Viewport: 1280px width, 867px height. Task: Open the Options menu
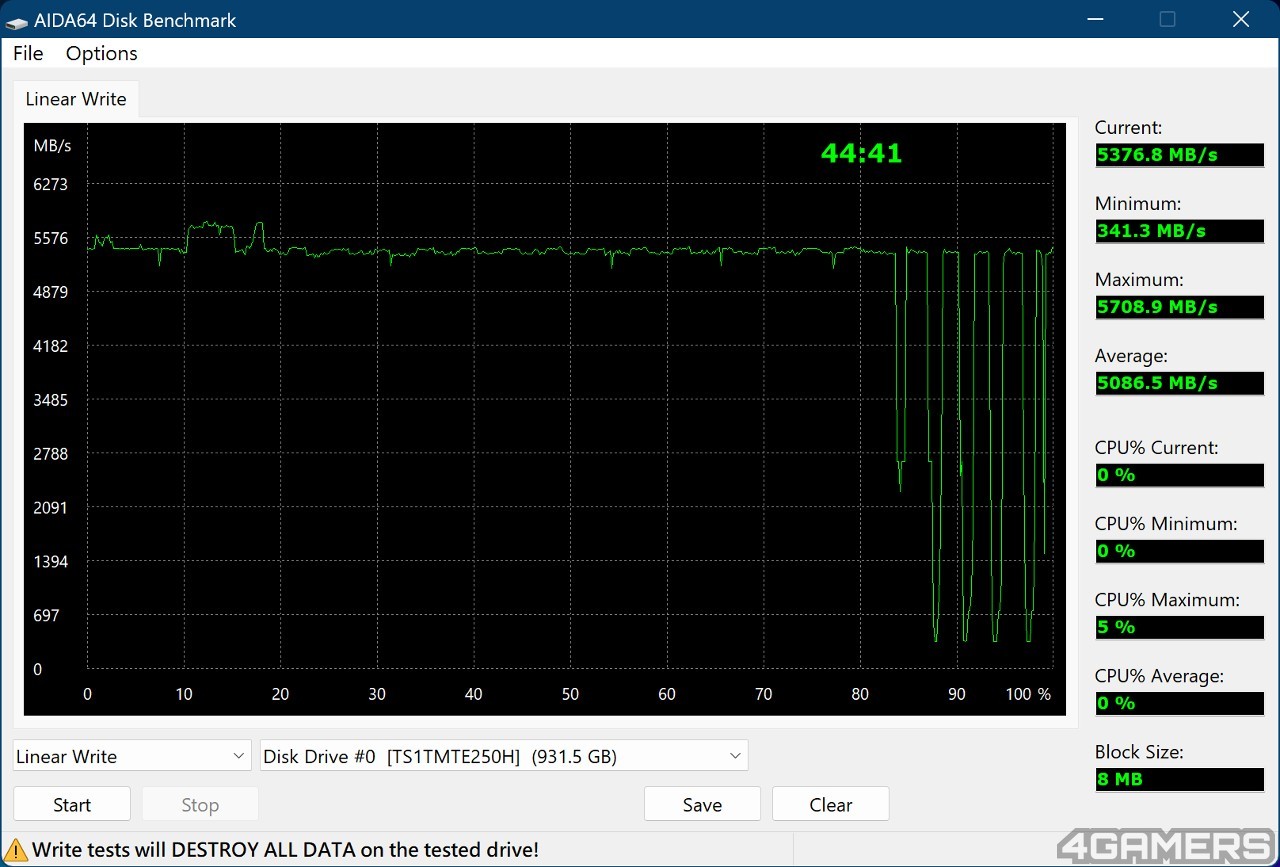click(102, 53)
